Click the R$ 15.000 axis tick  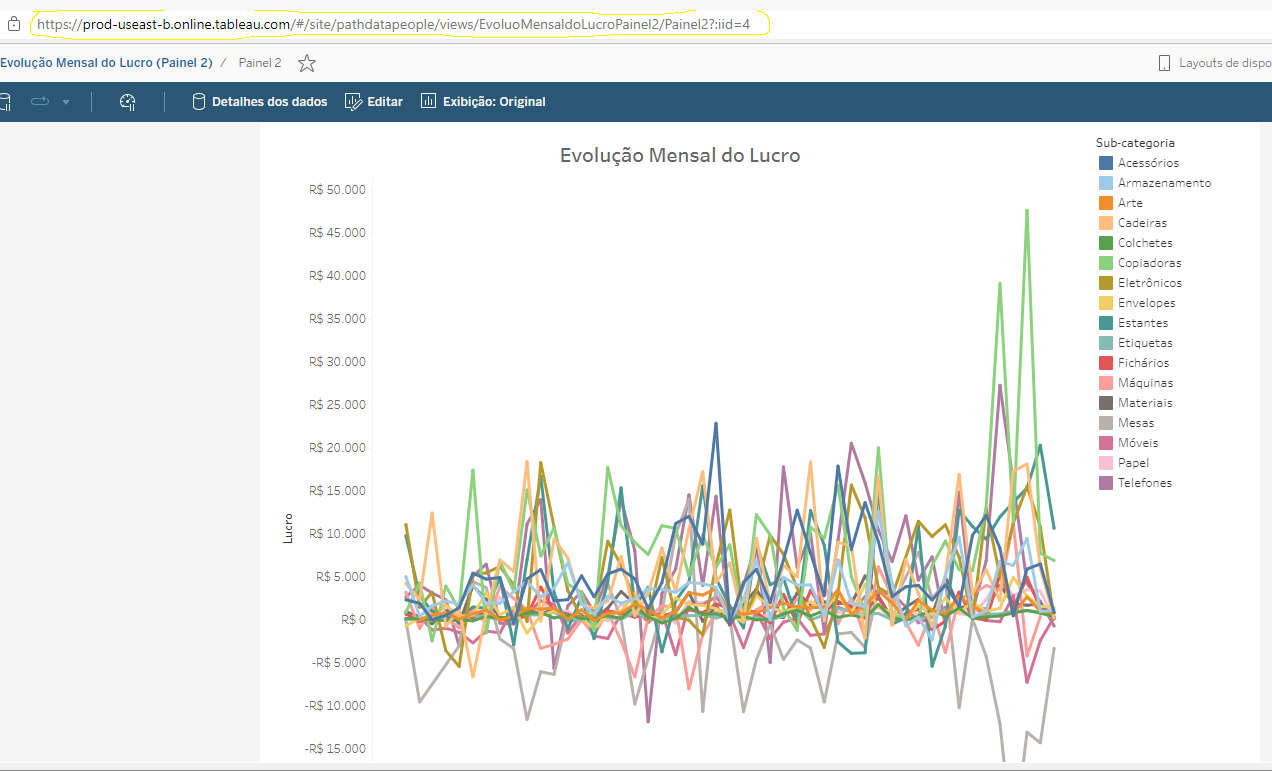338,490
